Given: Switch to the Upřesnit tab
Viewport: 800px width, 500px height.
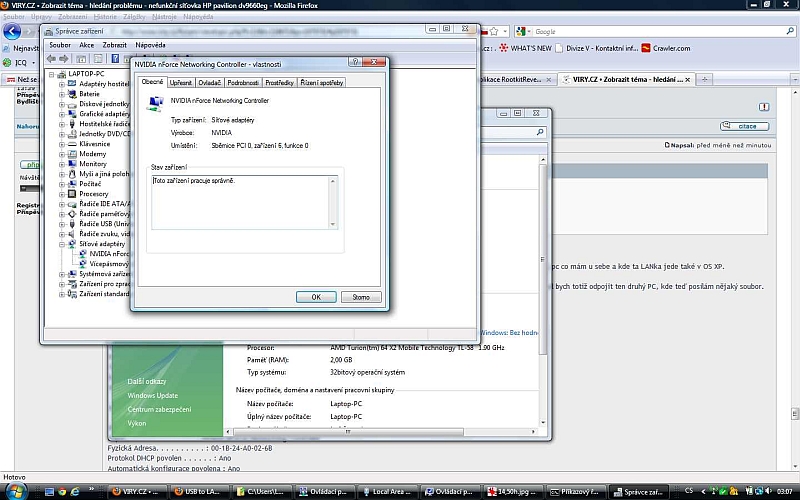Looking at the screenshot, I should click(181, 83).
